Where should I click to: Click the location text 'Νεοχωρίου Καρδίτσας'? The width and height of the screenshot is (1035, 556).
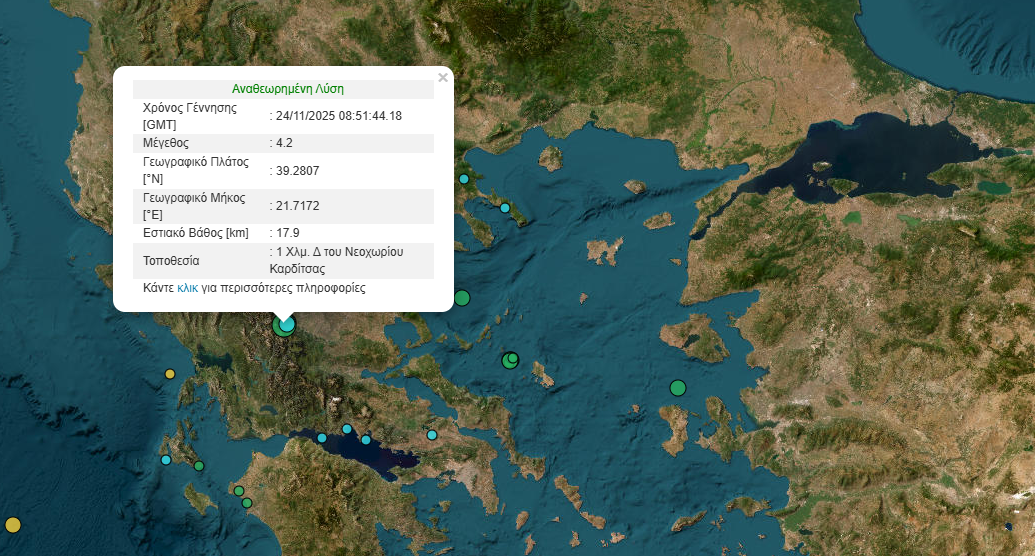pos(336,260)
